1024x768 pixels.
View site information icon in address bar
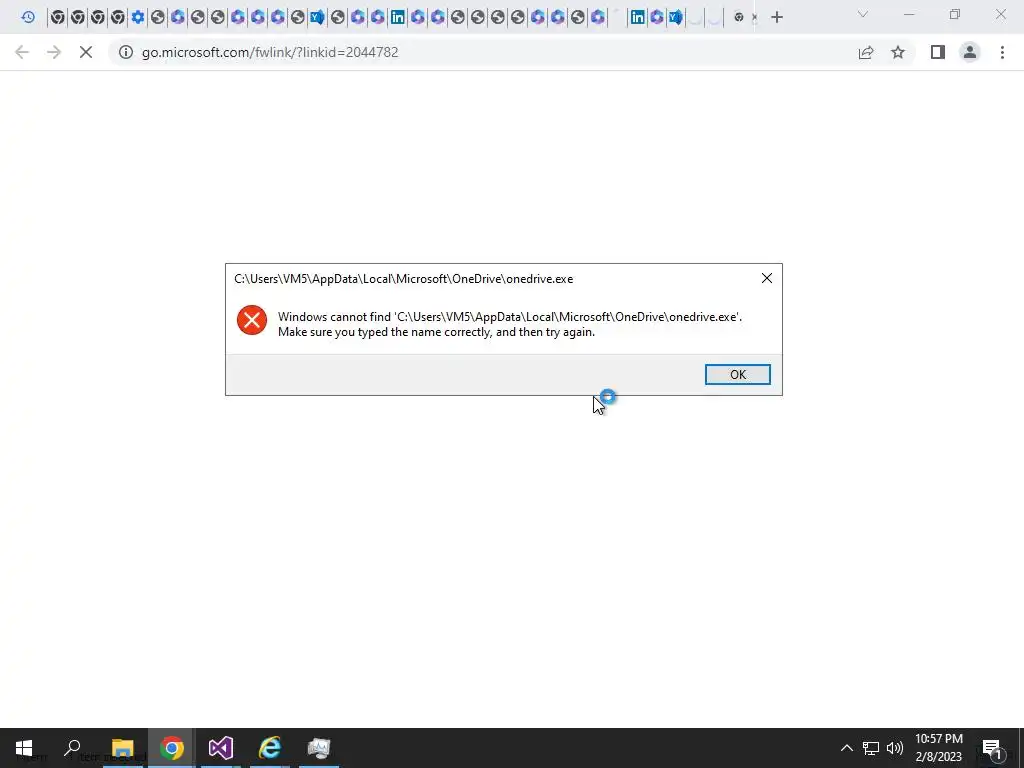click(x=126, y=52)
